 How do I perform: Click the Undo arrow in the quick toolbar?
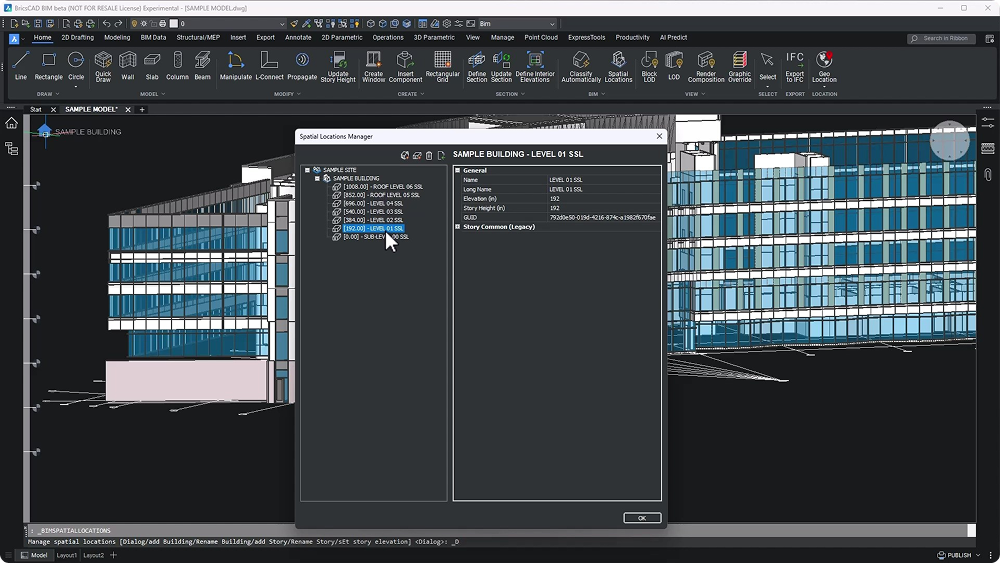[x=107, y=24]
